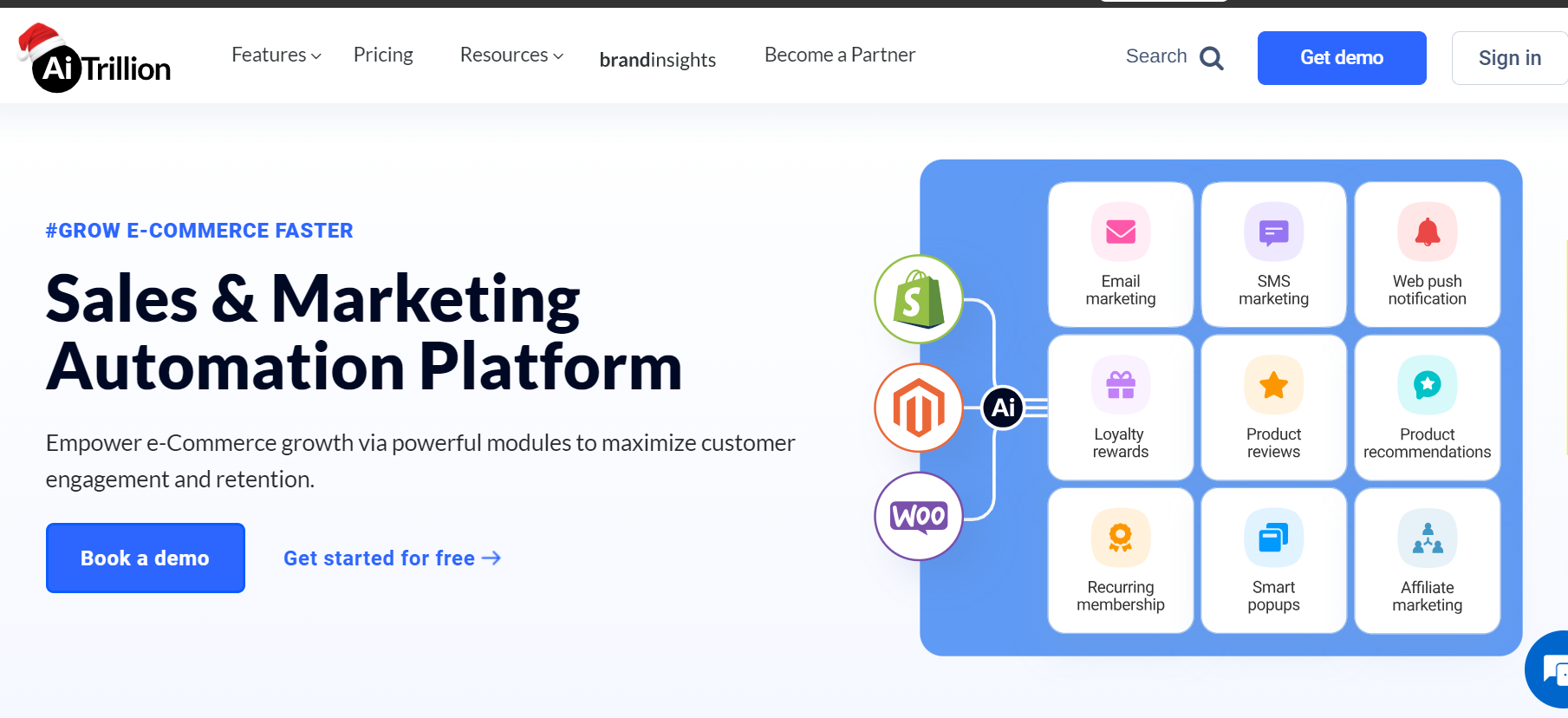Click the Smart popups label
Screen dimensions: 1568x718
(1273, 596)
